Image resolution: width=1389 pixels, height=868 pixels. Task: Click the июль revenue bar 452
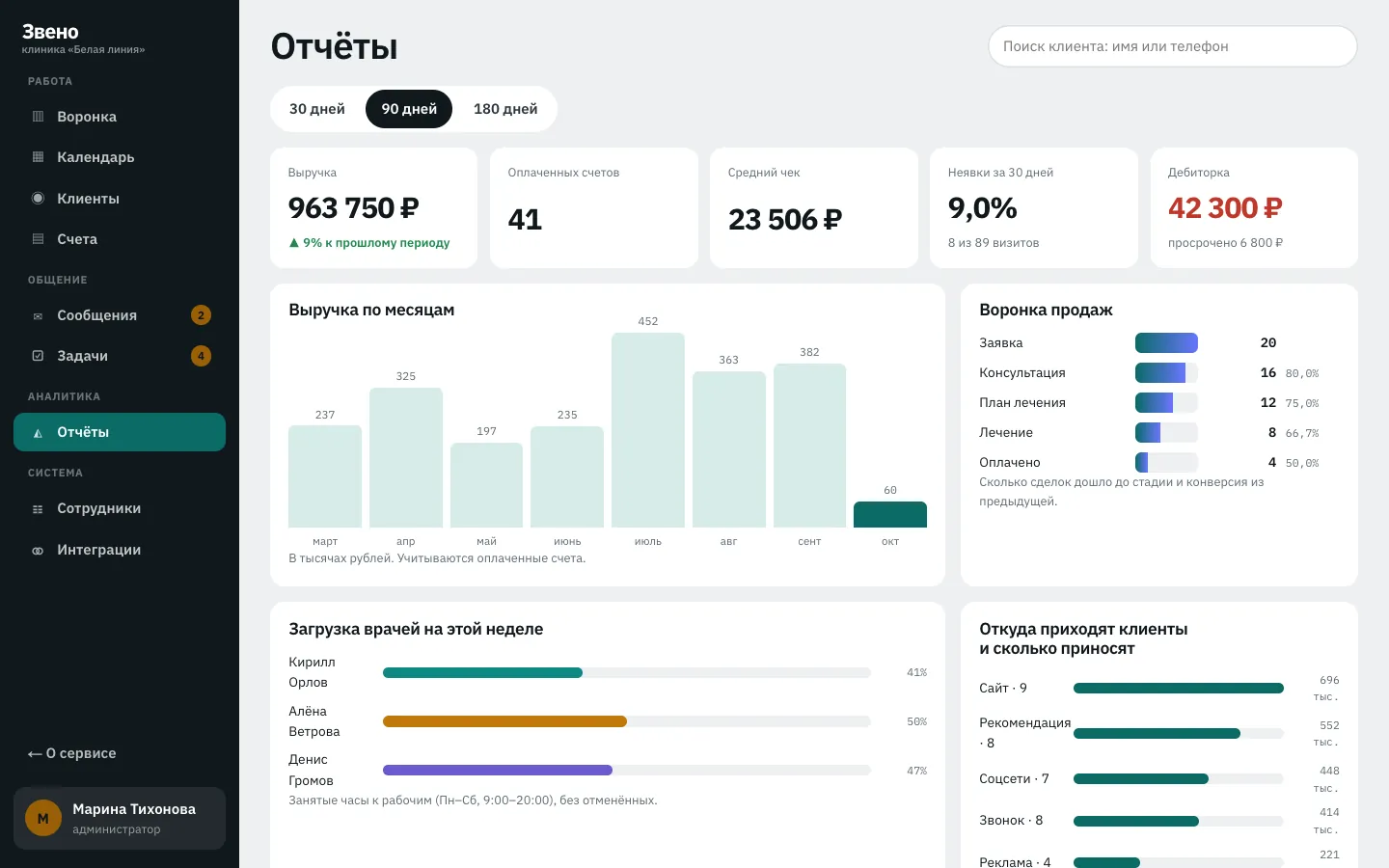pyautogui.click(x=648, y=430)
